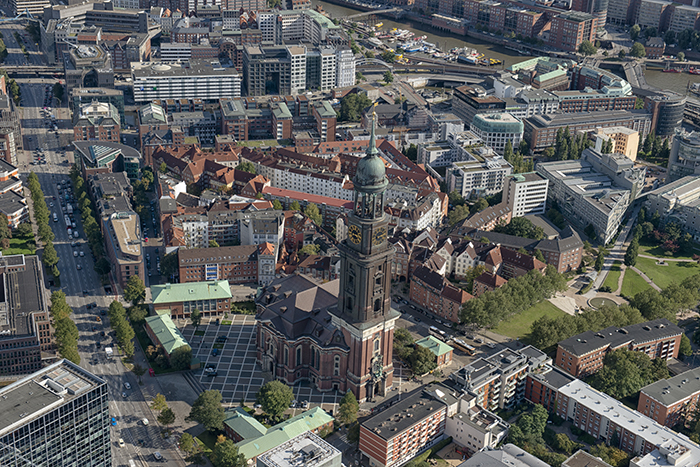Click the round tree below the church plaza

275,398
